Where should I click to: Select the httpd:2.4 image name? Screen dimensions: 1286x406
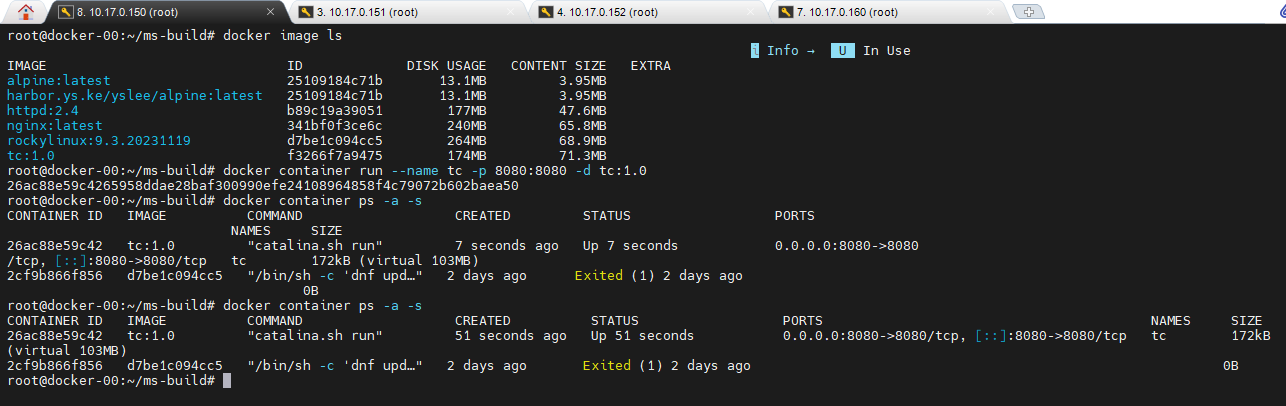click(43, 110)
